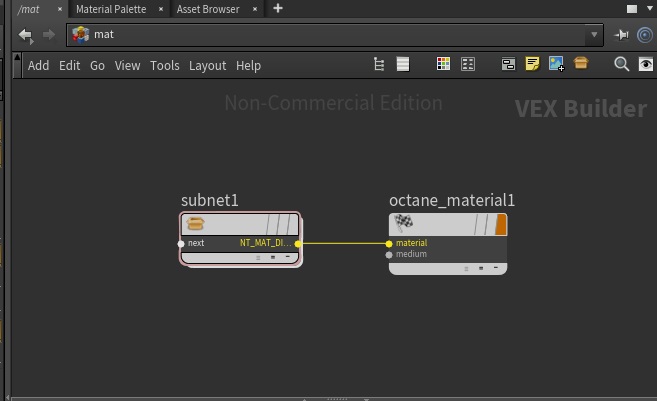Screen dimensions: 657x401
Task: Collapse octane_material1 node with minus button
Action: click(496, 268)
